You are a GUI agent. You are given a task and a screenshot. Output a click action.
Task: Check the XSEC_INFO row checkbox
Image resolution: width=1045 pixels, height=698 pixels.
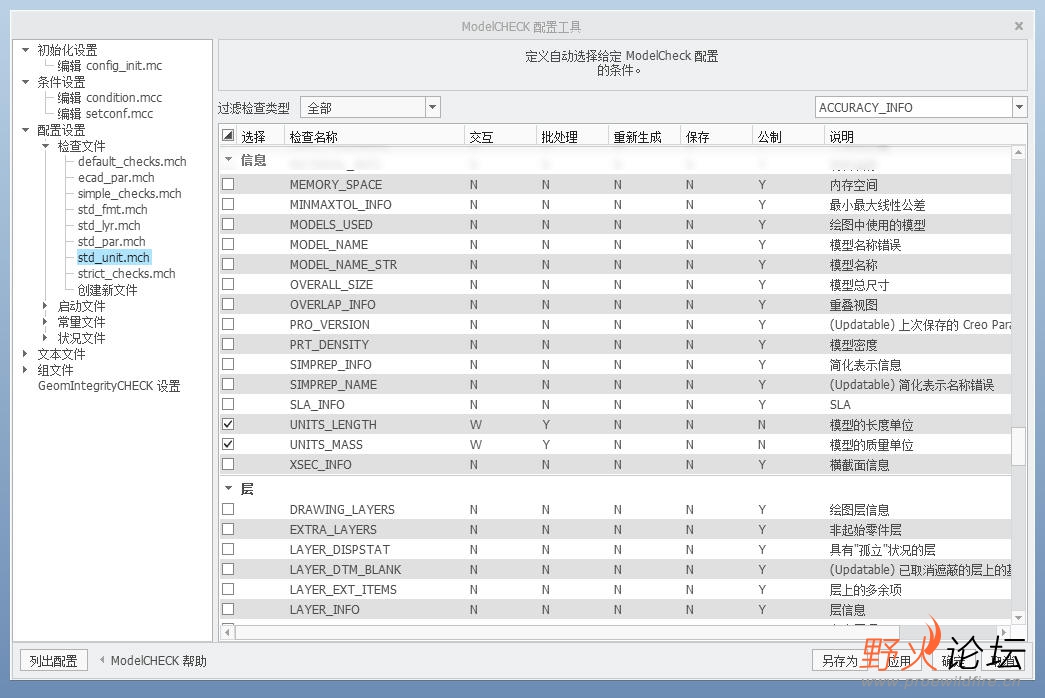(x=228, y=464)
